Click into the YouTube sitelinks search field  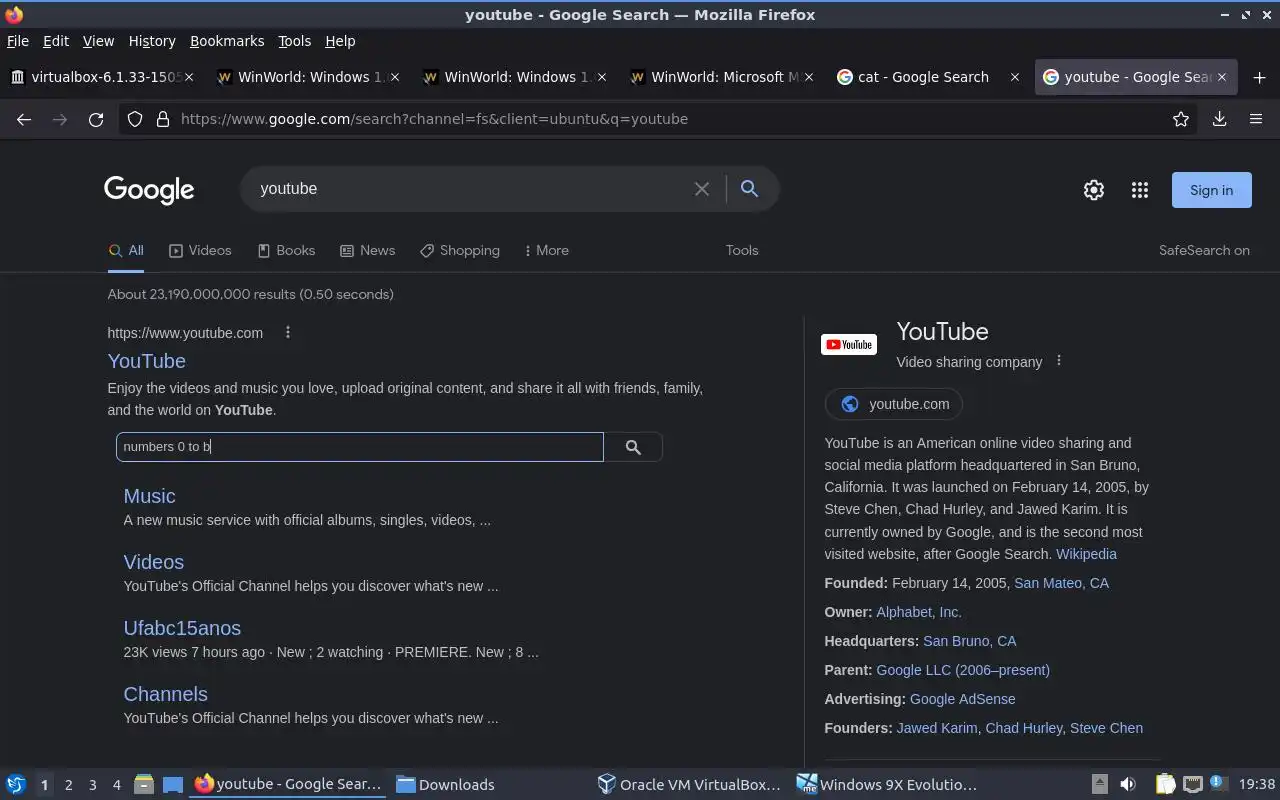point(360,447)
